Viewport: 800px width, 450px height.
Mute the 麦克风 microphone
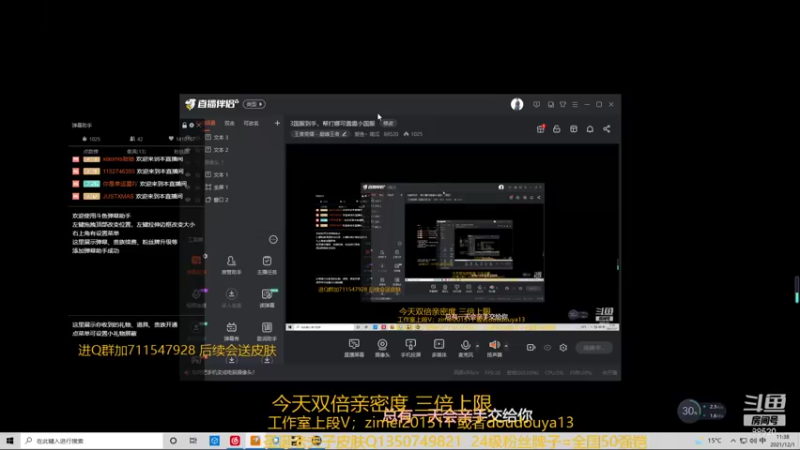[x=465, y=347]
